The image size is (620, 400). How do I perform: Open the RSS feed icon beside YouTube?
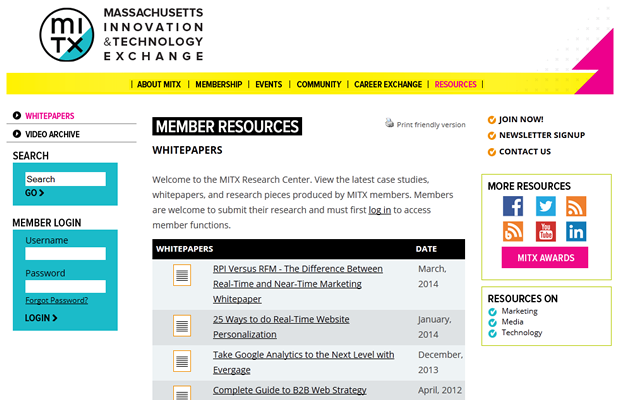[x=513, y=231]
